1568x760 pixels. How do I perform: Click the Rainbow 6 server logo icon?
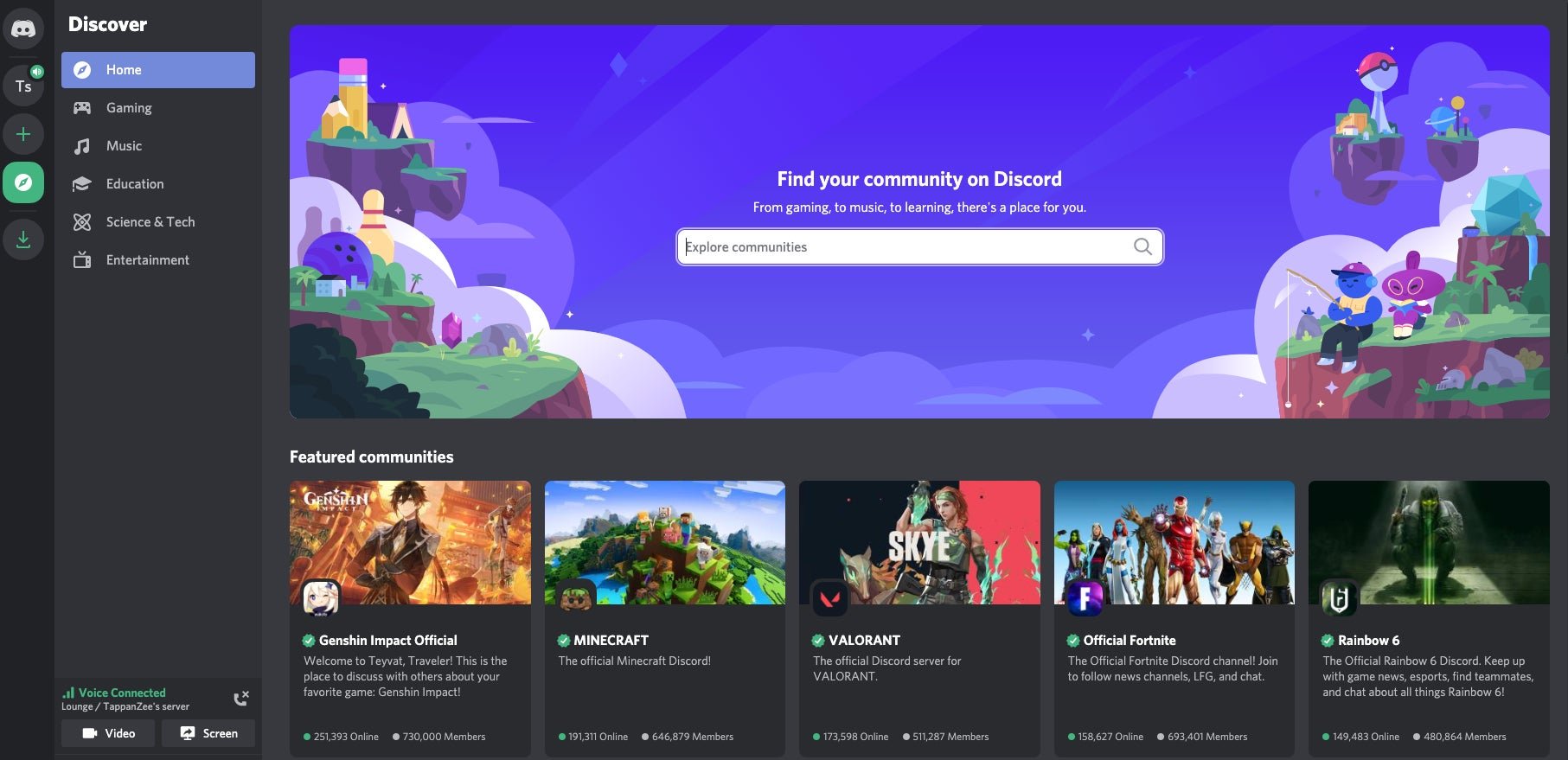click(x=1340, y=597)
